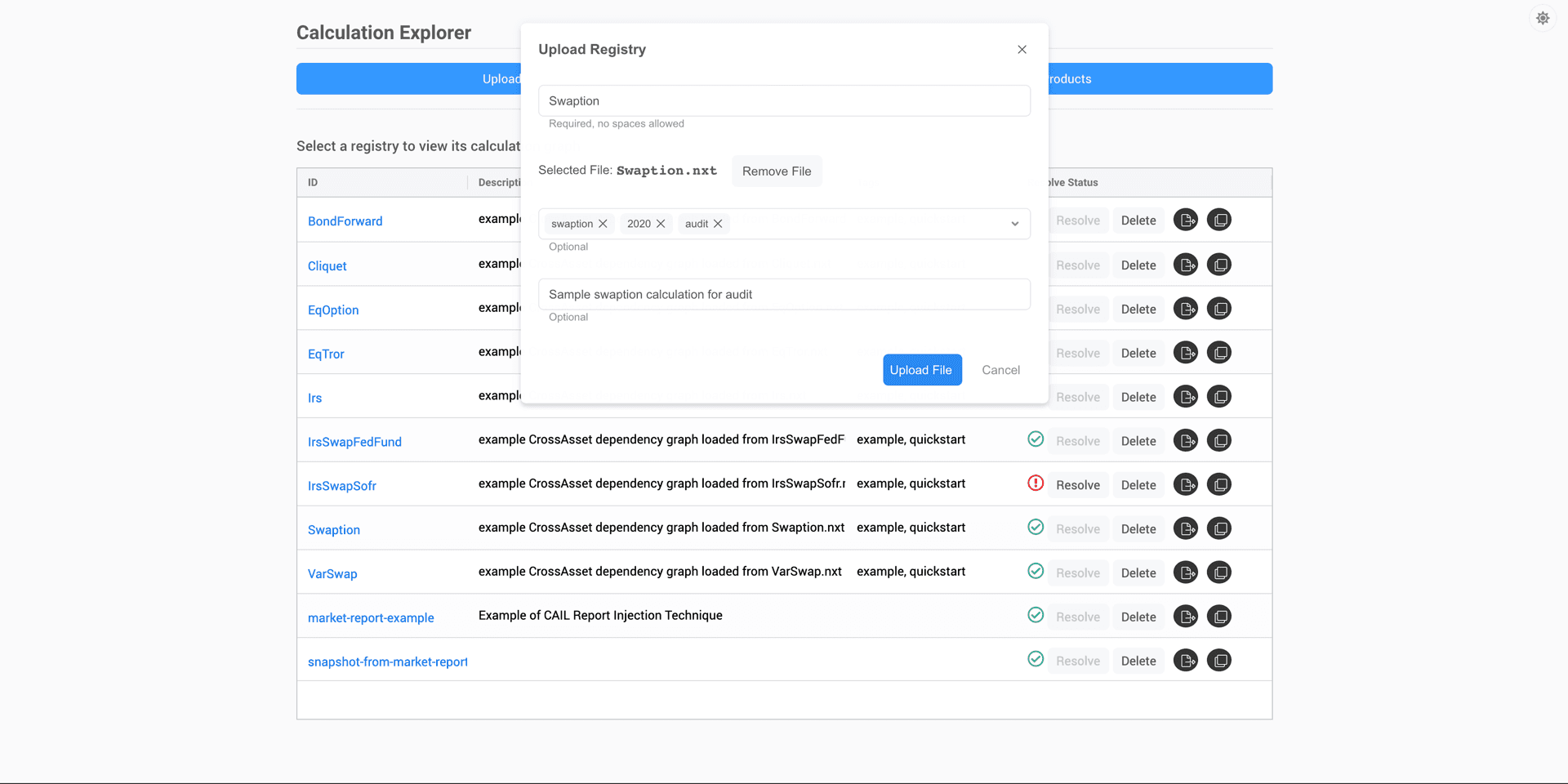This screenshot has width=1568, height=784.
Task: Click Resolve on the IrsSwapSofr row
Action: pyautogui.click(x=1077, y=484)
